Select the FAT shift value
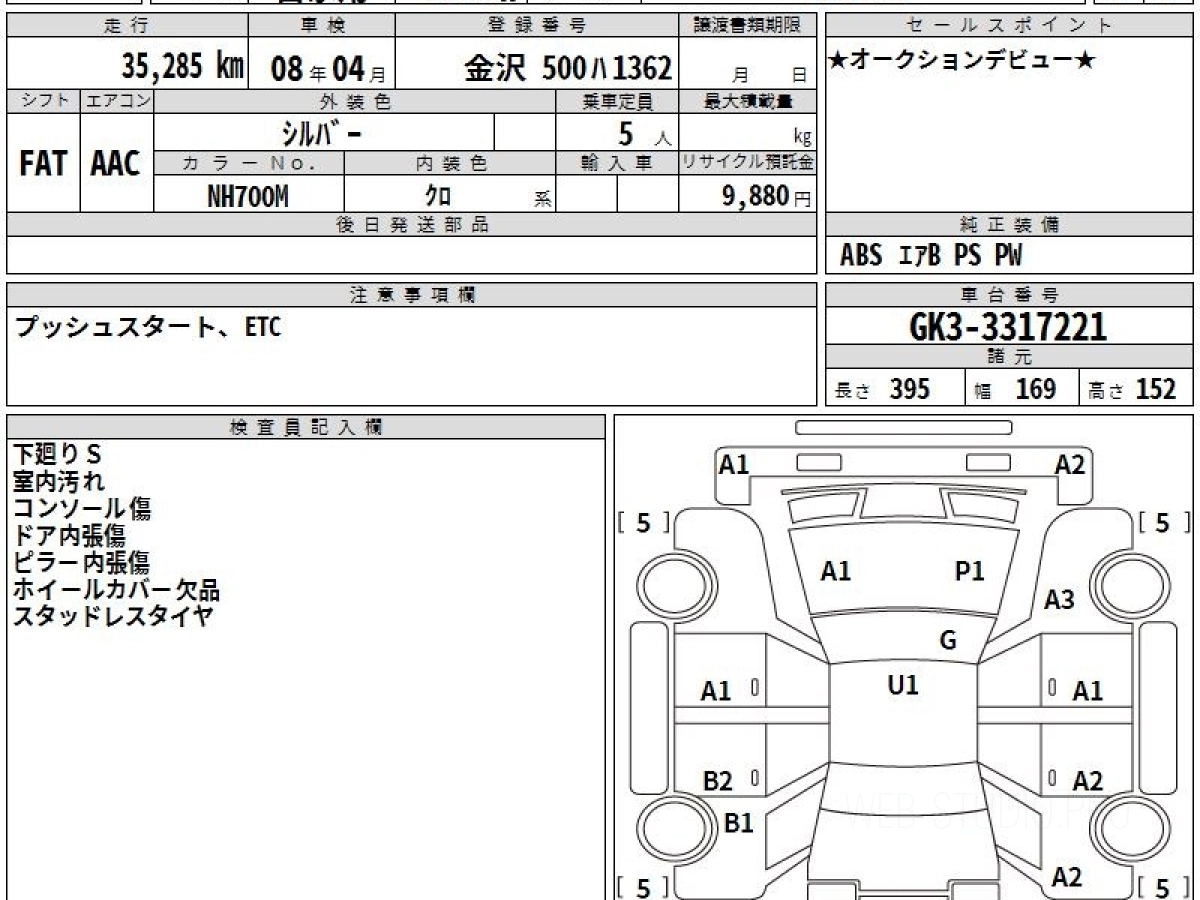 tap(43, 164)
